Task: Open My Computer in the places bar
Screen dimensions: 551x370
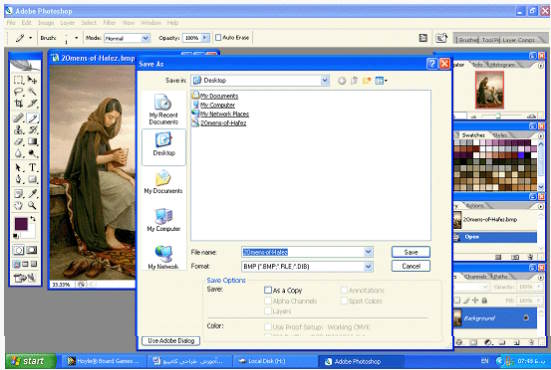Action: [x=163, y=220]
